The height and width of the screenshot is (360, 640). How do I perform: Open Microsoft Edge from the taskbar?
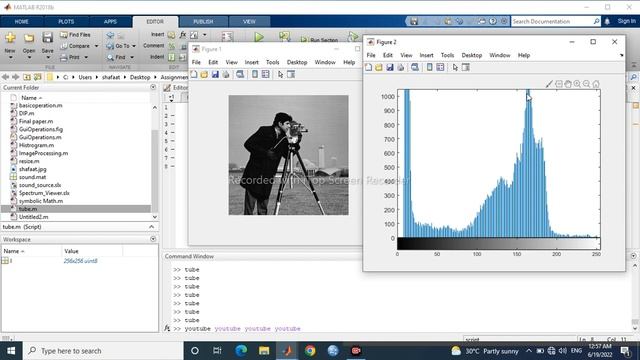[x=241, y=351]
